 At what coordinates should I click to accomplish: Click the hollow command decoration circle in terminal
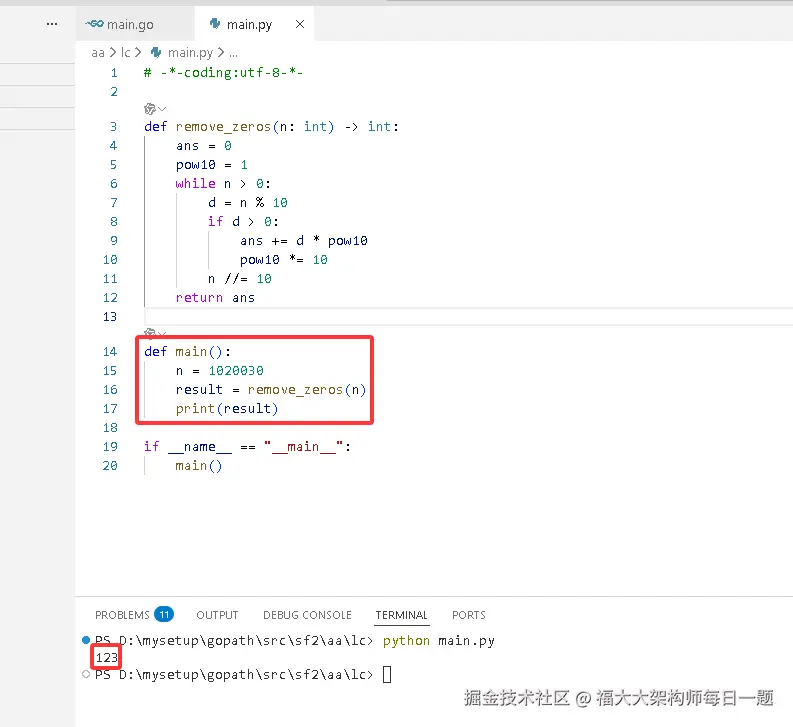coord(86,674)
